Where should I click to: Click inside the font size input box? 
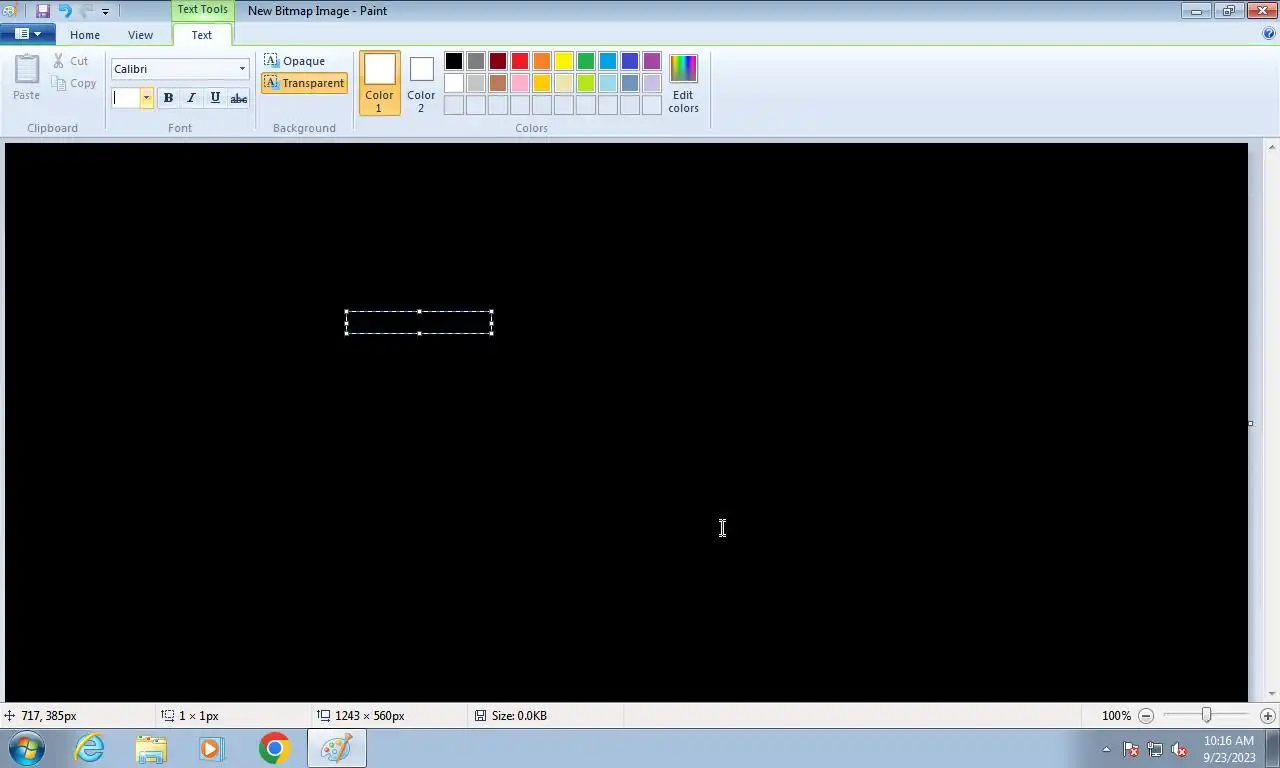point(125,98)
